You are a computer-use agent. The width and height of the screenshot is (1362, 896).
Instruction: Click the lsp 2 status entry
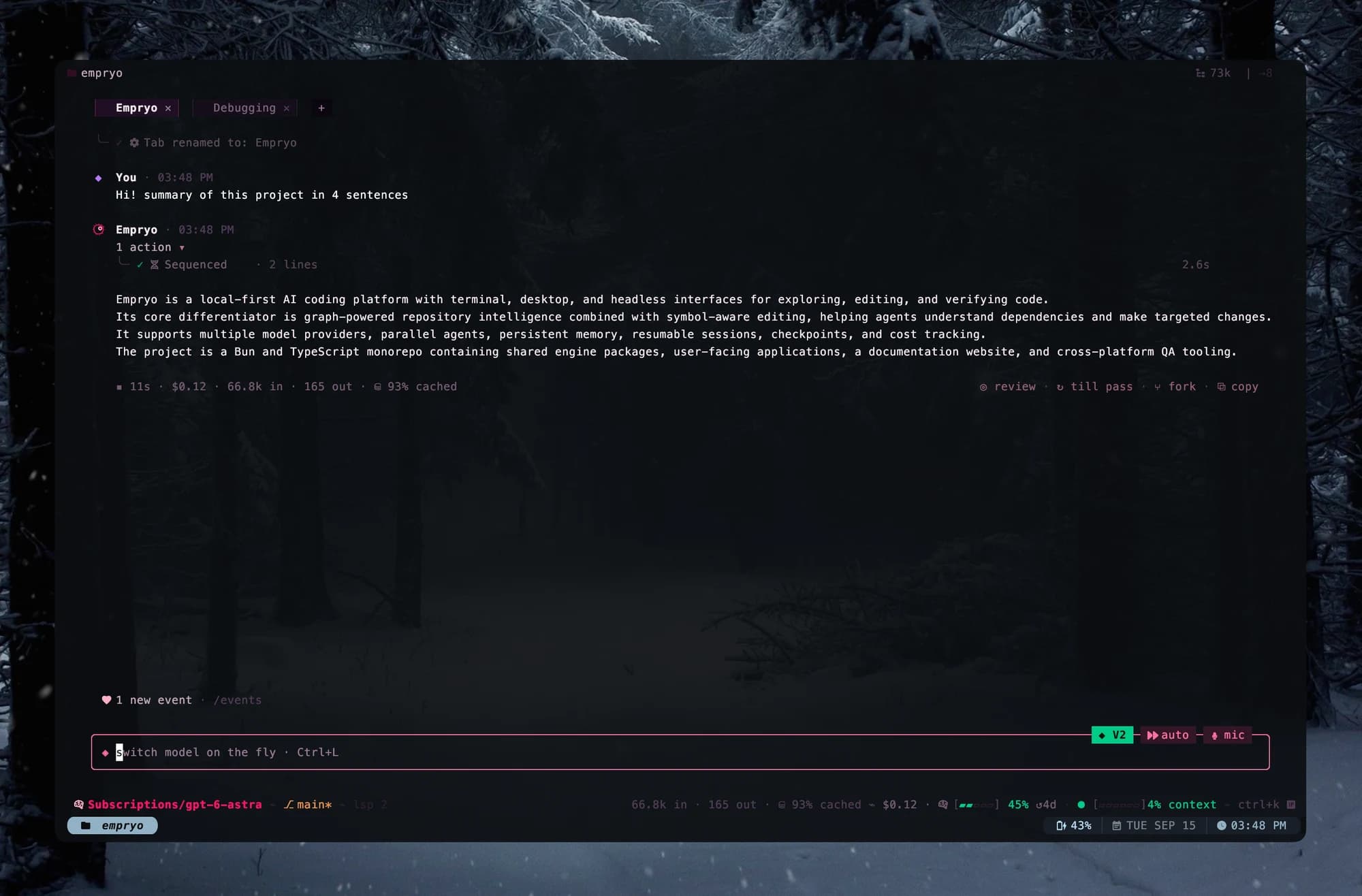coord(370,805)
